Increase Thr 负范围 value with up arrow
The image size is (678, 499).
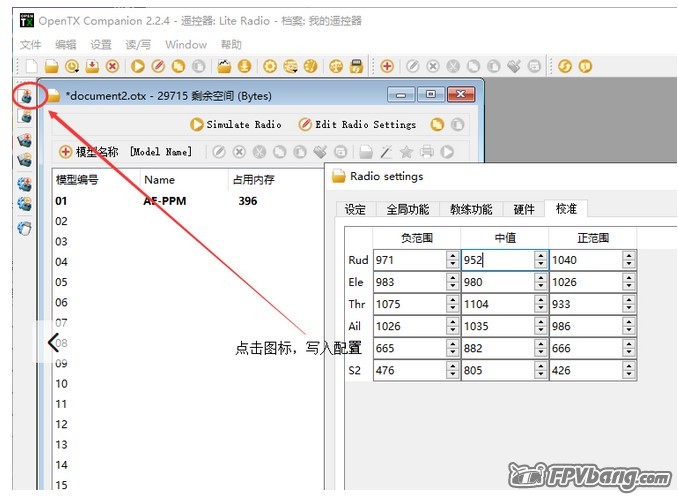[452, 300]
